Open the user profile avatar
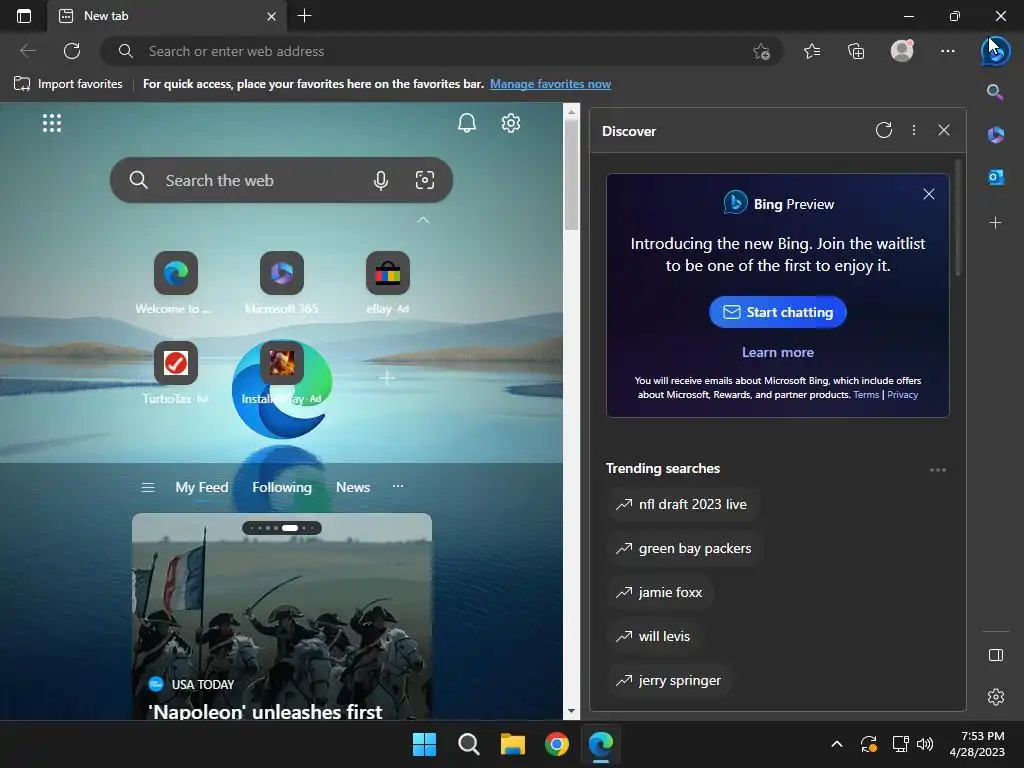1024x768 pixels. click(902, 51)
